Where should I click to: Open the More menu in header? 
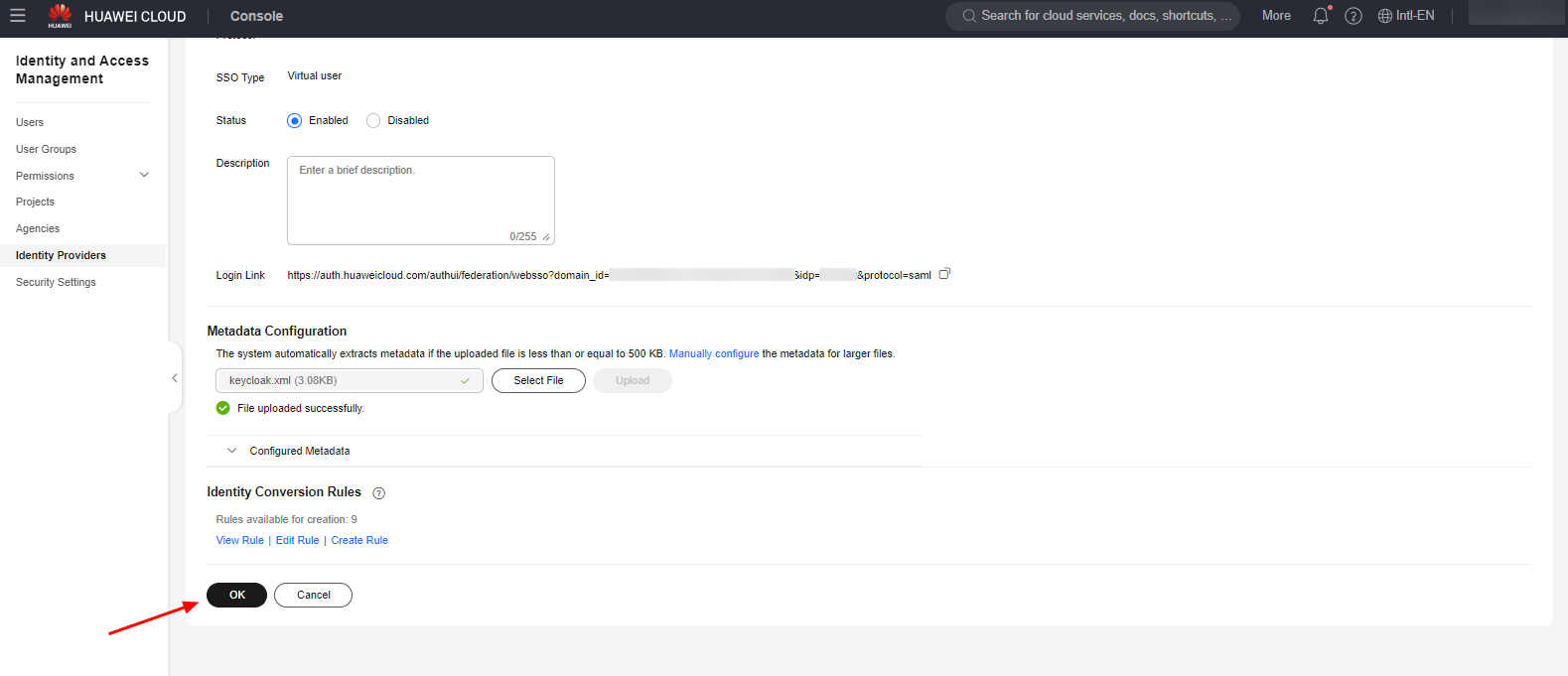(1276, 16)
